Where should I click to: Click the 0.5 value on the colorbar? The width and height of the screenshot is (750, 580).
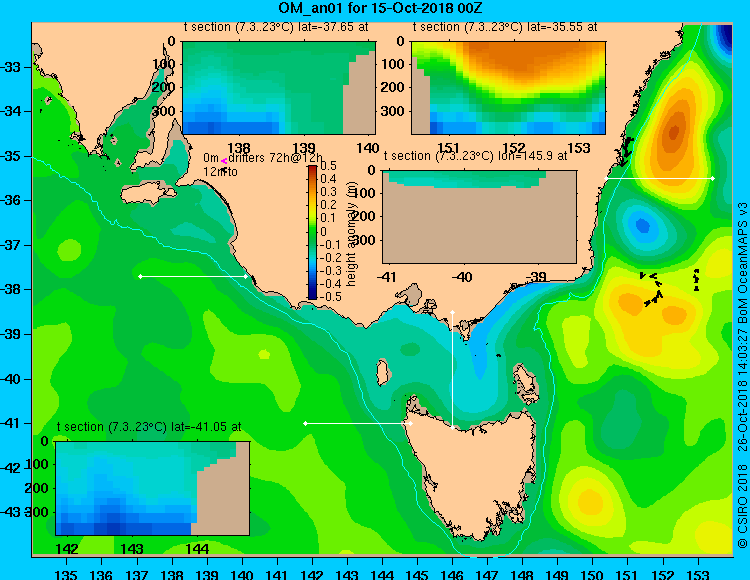328,166
